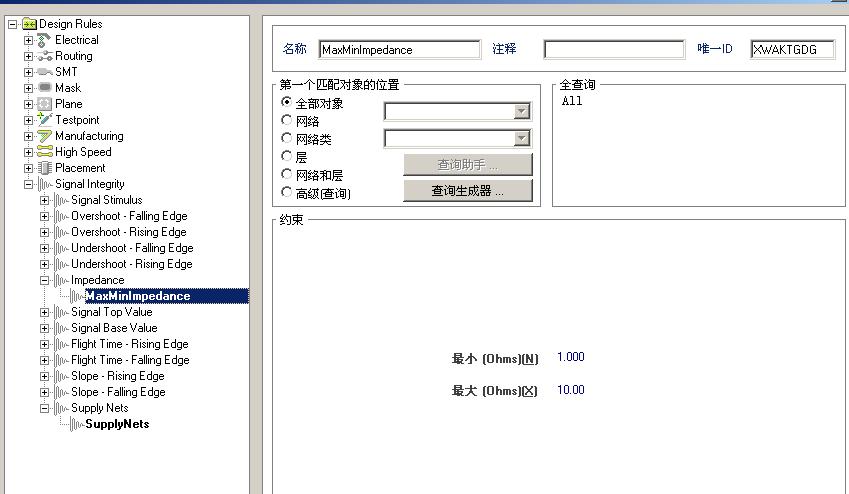
Task: Click the Electrical category icon
Action: click(44, 40)
